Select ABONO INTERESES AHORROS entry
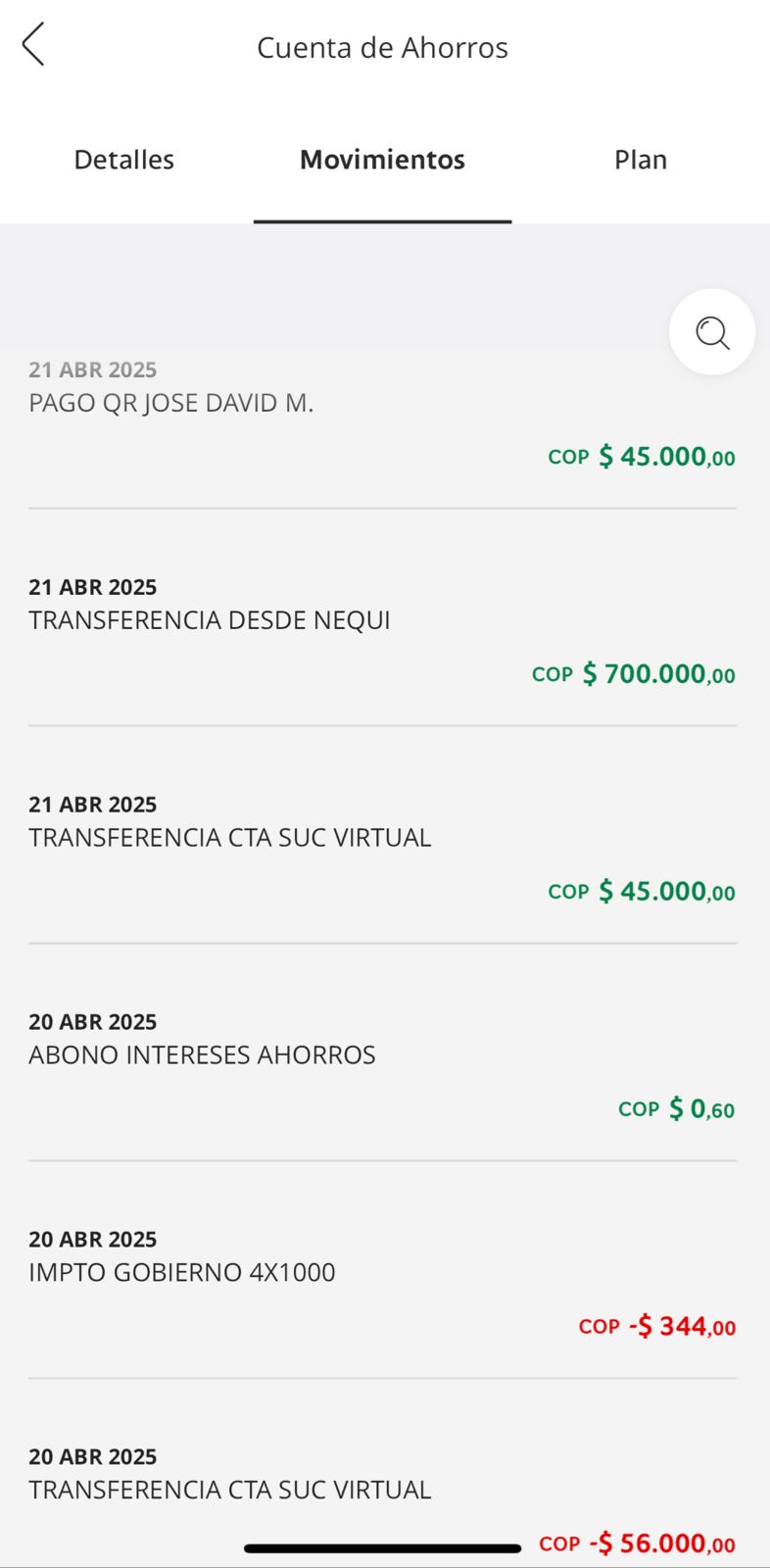Screen dimensions: 770x1568 (202, 1055)
